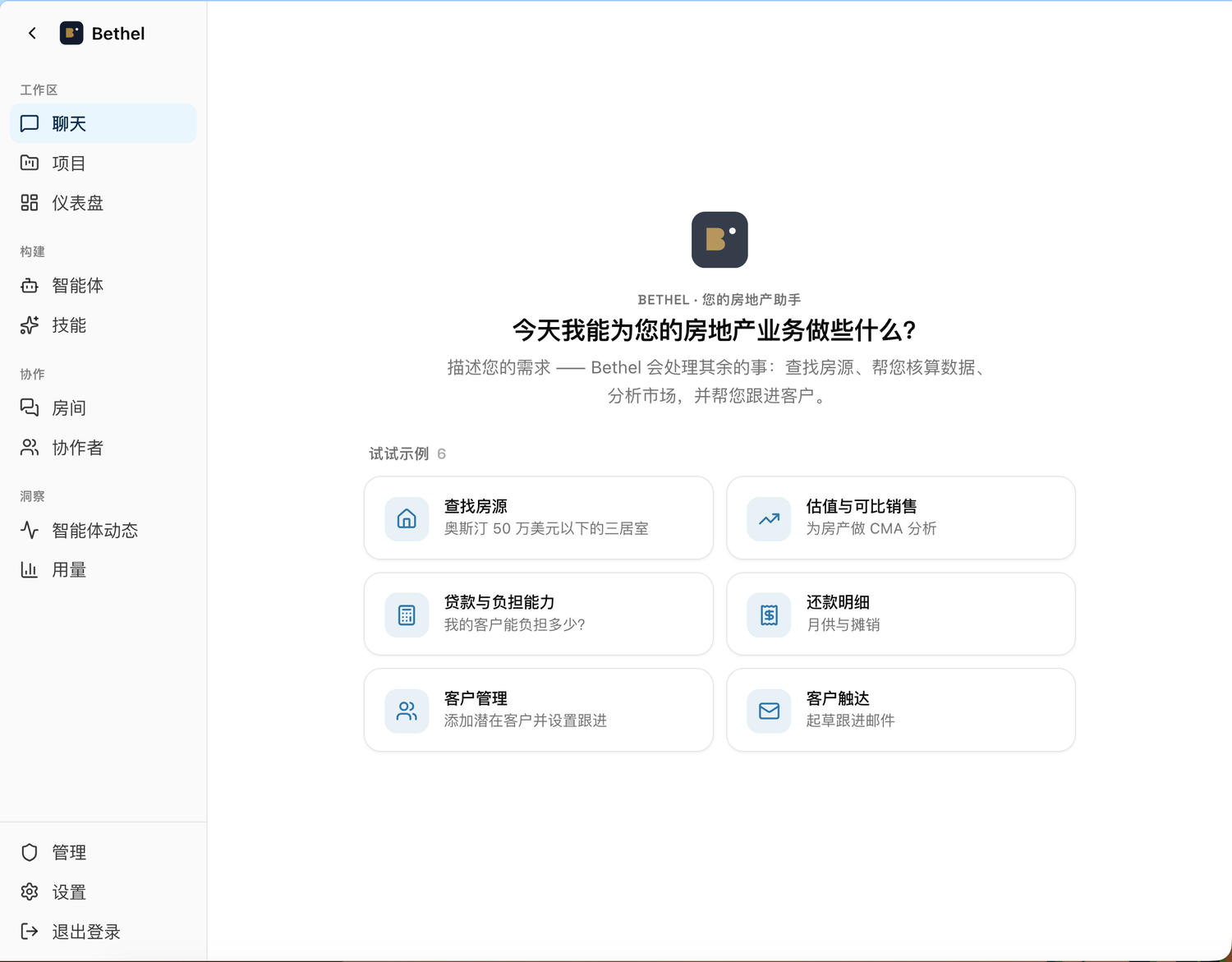Viewport: 1232px width, 962px height.
Task: Click the trending arrow icon on 估值与可比销售
Action: coord(769,518)
